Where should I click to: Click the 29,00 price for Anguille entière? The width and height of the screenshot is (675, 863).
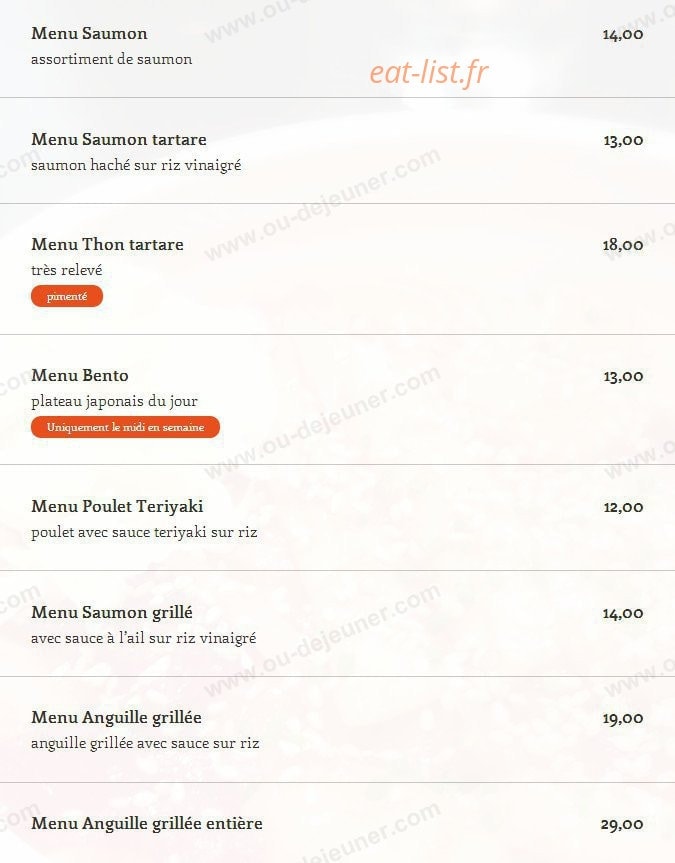pos(622,824)
